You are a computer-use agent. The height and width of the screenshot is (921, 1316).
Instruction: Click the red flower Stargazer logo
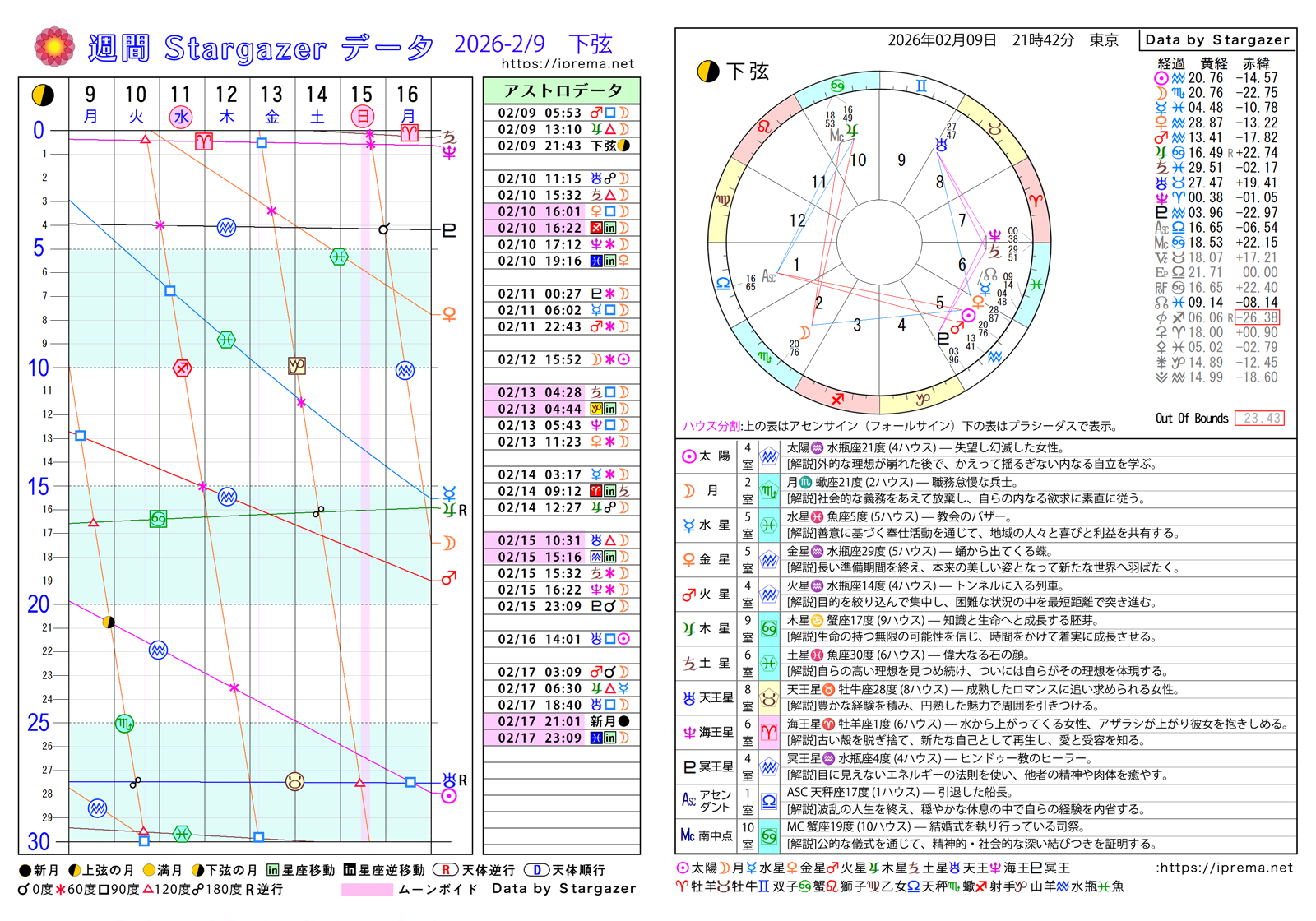(53, 47)
